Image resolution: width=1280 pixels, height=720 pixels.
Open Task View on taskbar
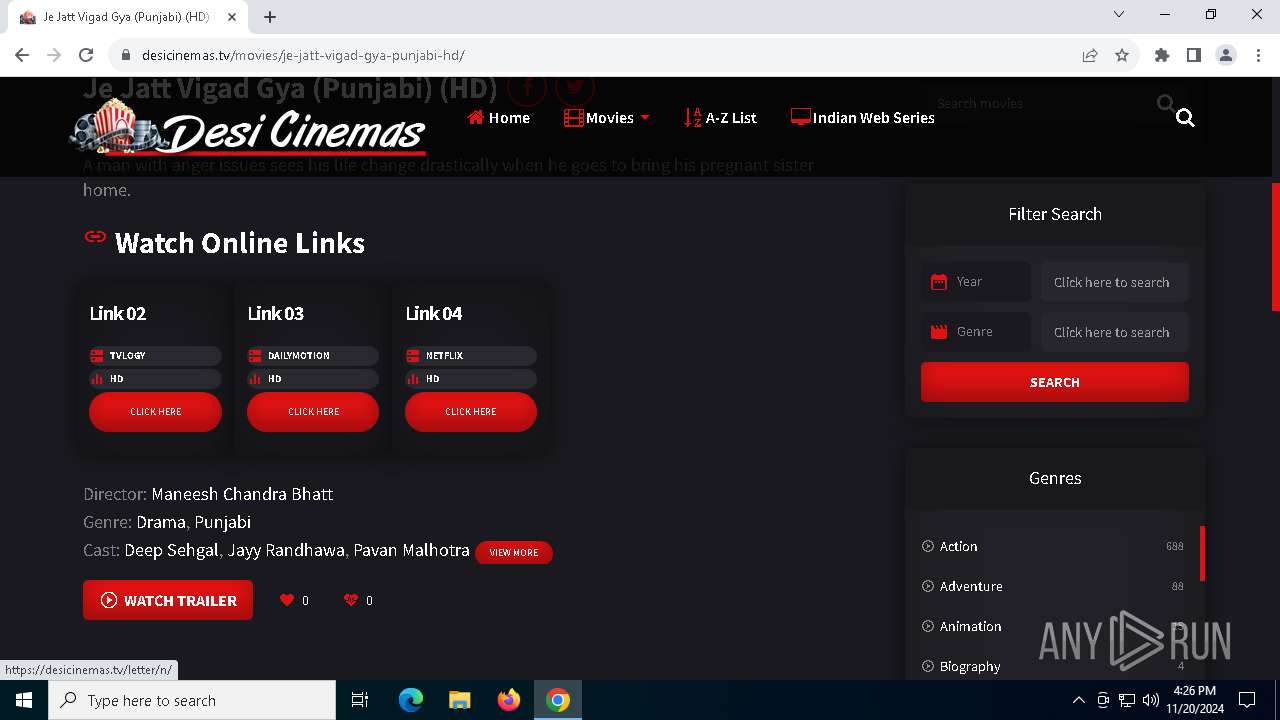coord(360,700)
